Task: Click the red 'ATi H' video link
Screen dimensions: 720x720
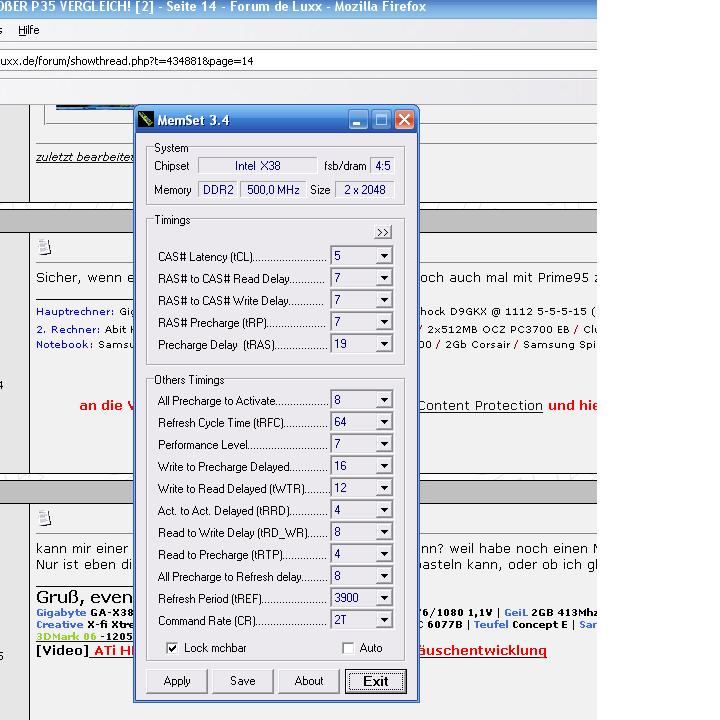Action: pyautogui.click(x=114, y=650)
